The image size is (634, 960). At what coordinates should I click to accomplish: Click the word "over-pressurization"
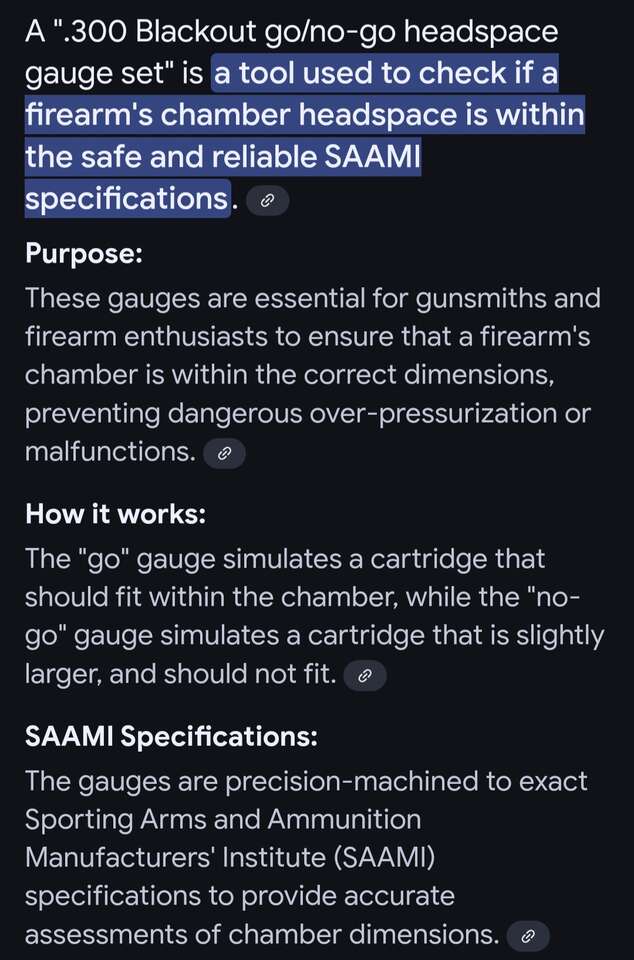point(464,413)
